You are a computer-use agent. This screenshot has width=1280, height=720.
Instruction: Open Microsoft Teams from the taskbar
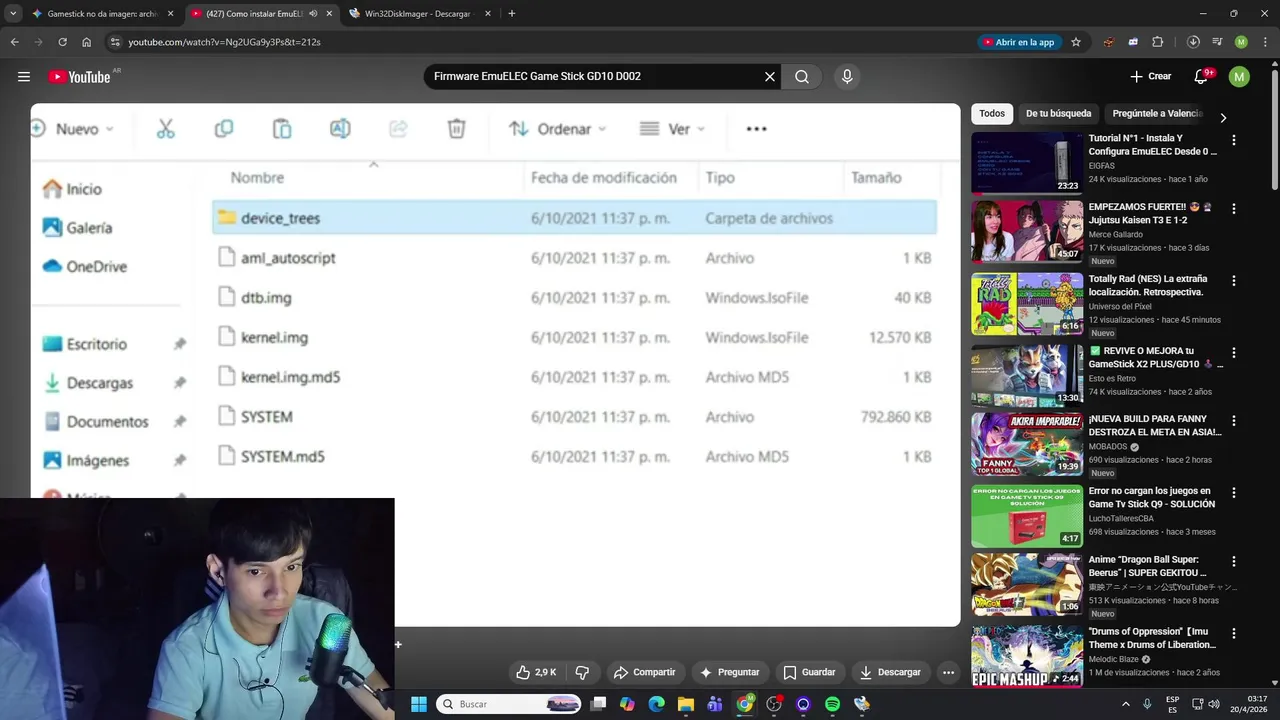(715, 704)
